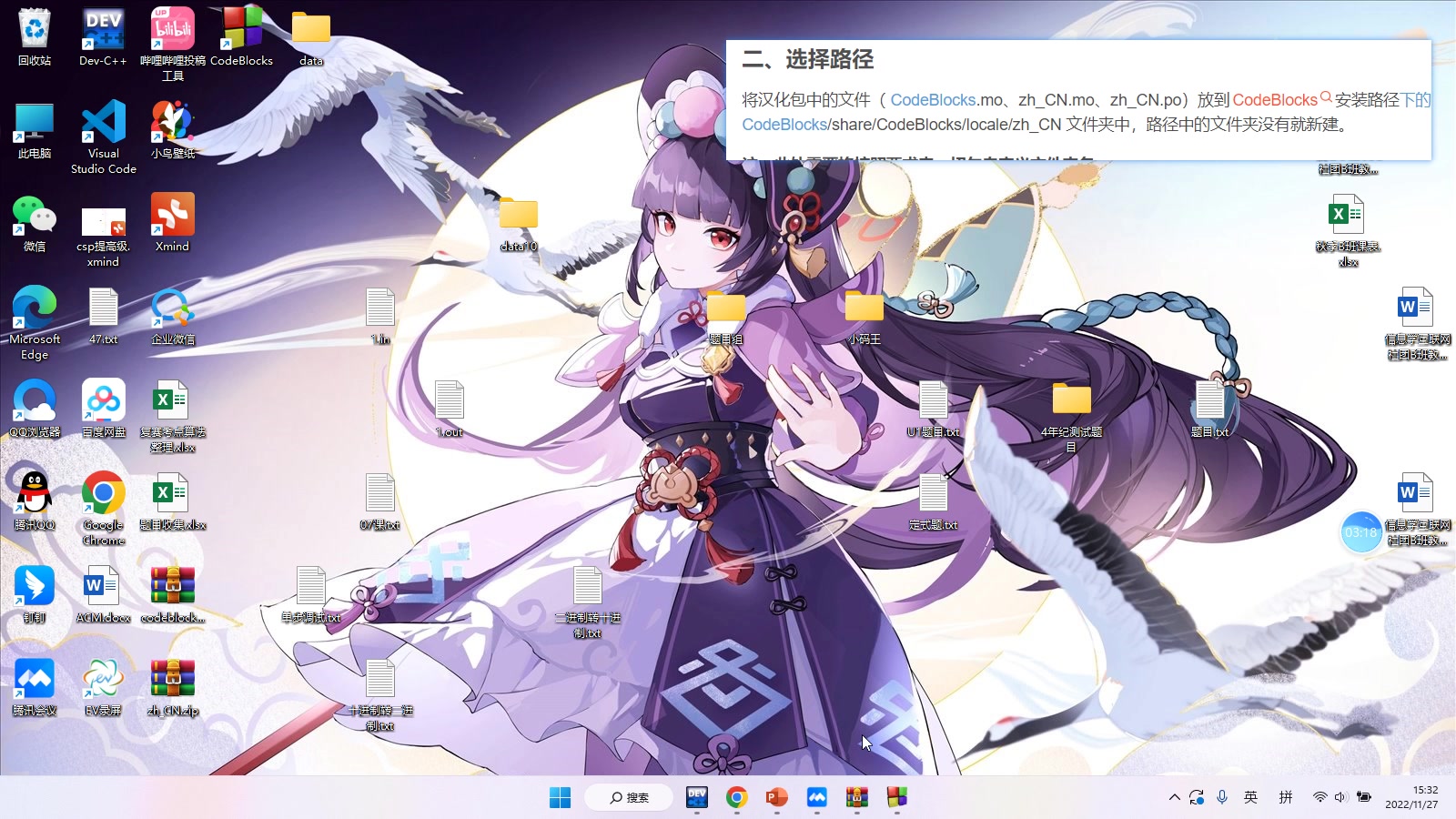Launch the Visual Studio Code shortcut
Screen dimensions: 1456x819
point(104,136)
